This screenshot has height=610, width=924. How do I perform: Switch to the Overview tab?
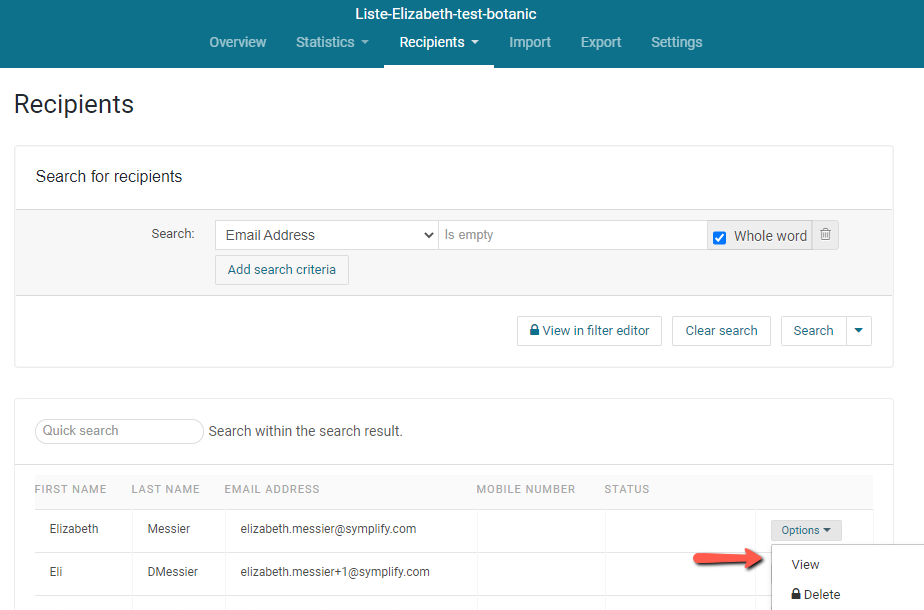[237, 42]
